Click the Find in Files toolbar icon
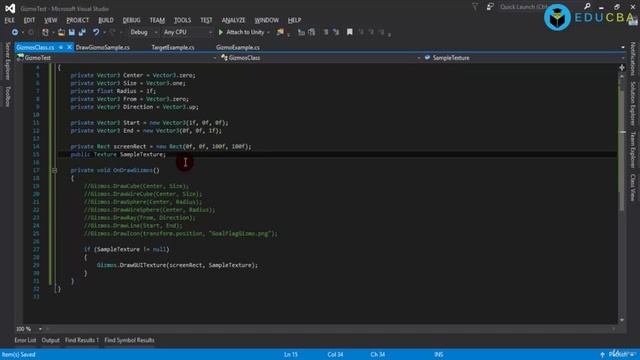The height and width of the screenshot is (360, 640). pyautogui.click(x=280, y=32)
